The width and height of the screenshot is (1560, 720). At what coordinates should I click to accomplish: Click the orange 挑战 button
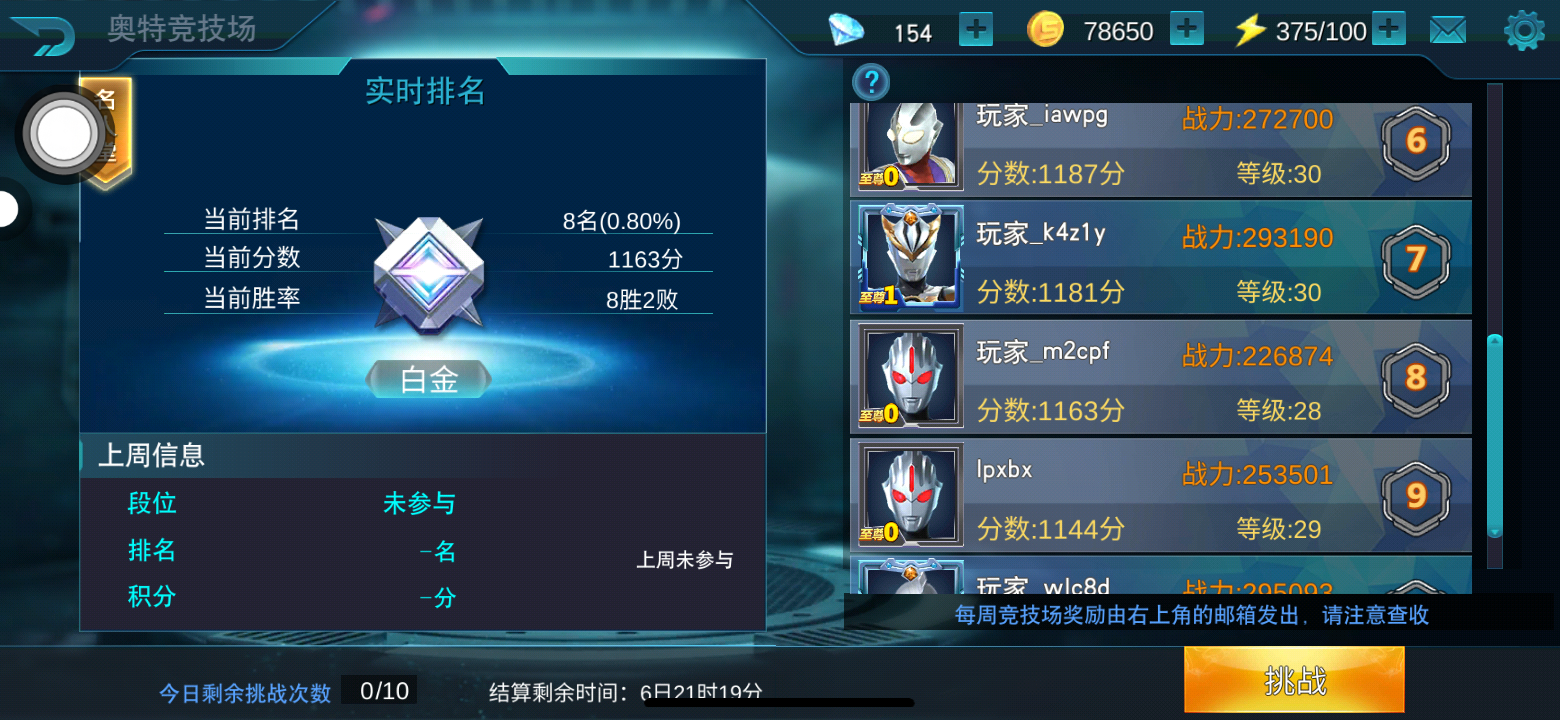point(1294,680)
